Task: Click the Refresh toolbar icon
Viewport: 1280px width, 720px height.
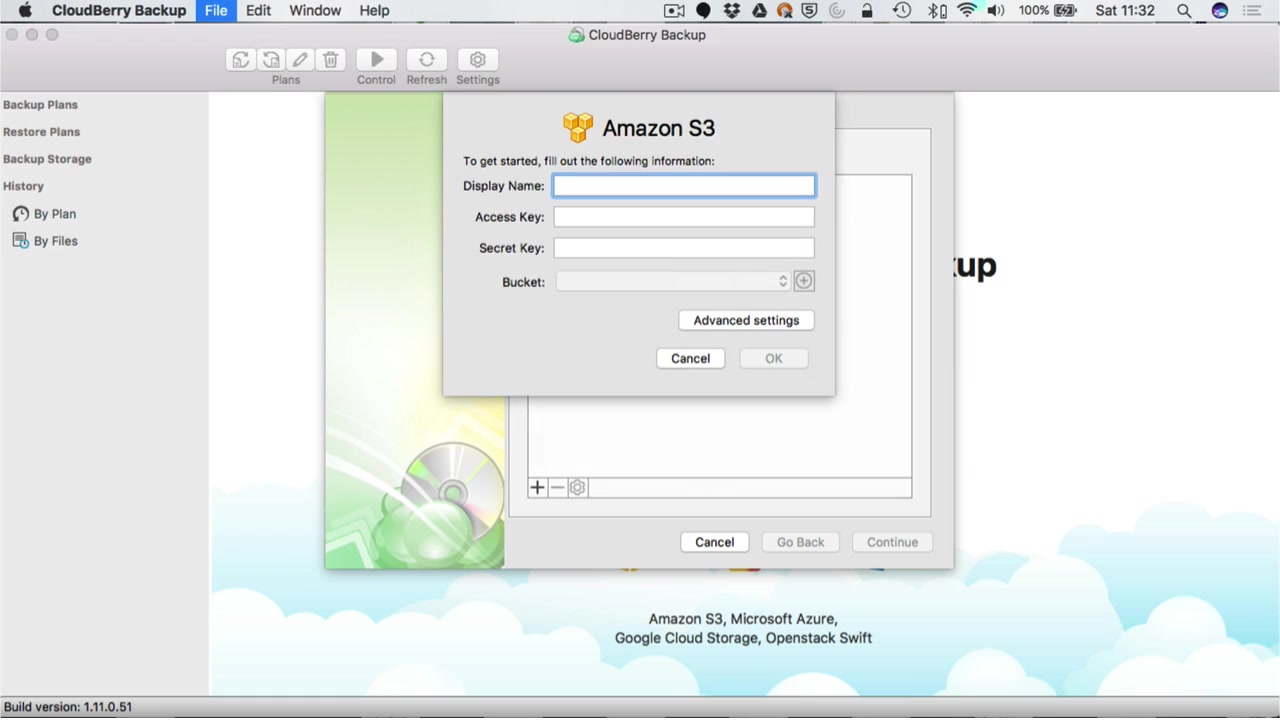Action: [x=427, y=60]
